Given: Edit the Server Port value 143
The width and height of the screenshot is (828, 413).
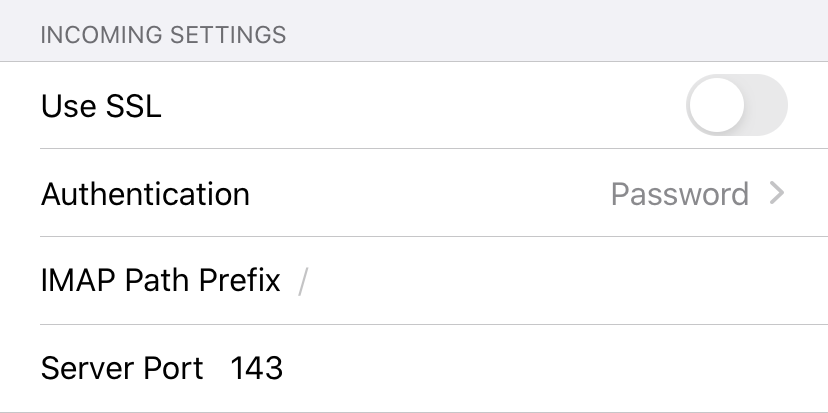Looking at the screenshot, I should pos(257,368).
